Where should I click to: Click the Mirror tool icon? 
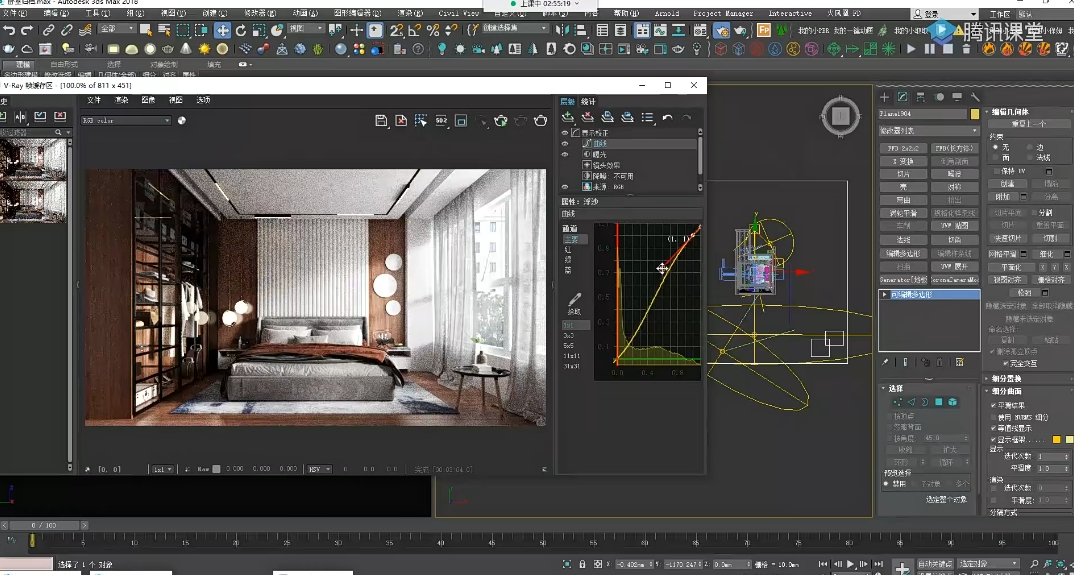(x=562, y=30)
